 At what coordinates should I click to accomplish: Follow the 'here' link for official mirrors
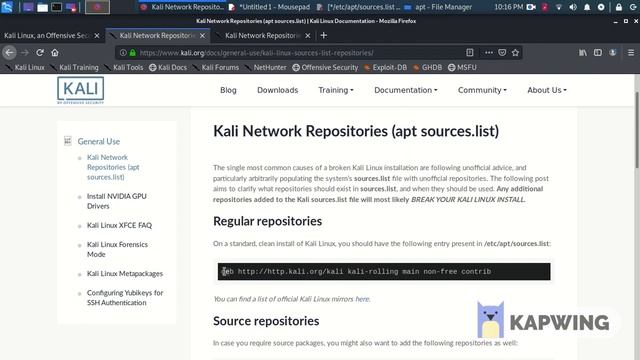click(x=362, y=299)
